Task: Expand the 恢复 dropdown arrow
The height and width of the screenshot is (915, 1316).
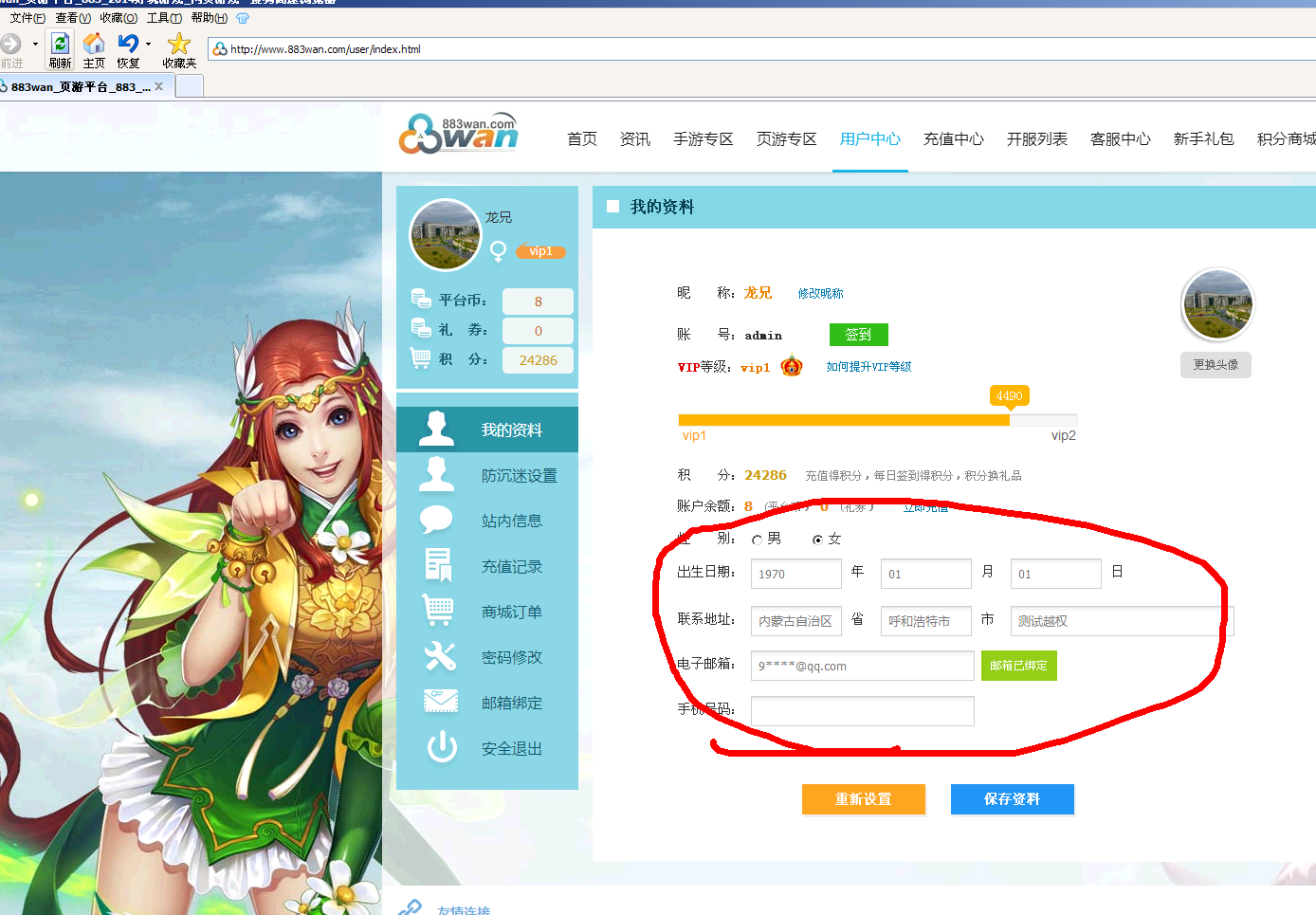Action: (148, 44)
